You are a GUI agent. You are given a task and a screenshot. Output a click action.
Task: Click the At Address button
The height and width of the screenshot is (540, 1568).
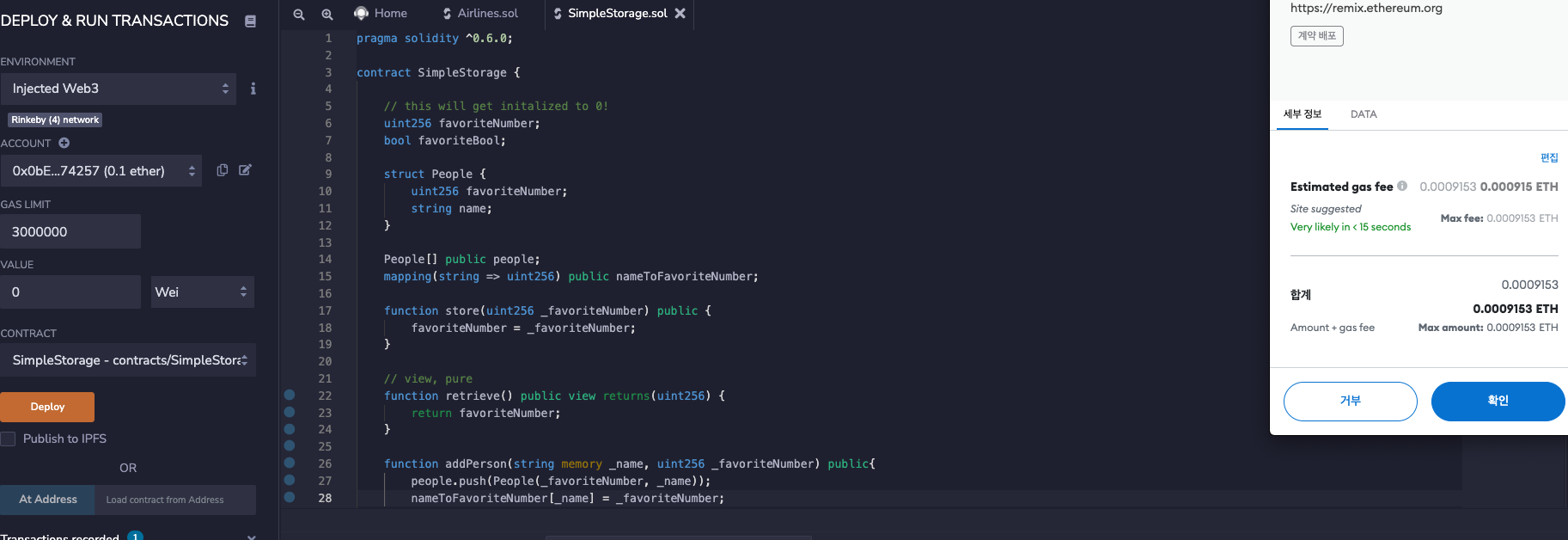(x=48, y=500)
